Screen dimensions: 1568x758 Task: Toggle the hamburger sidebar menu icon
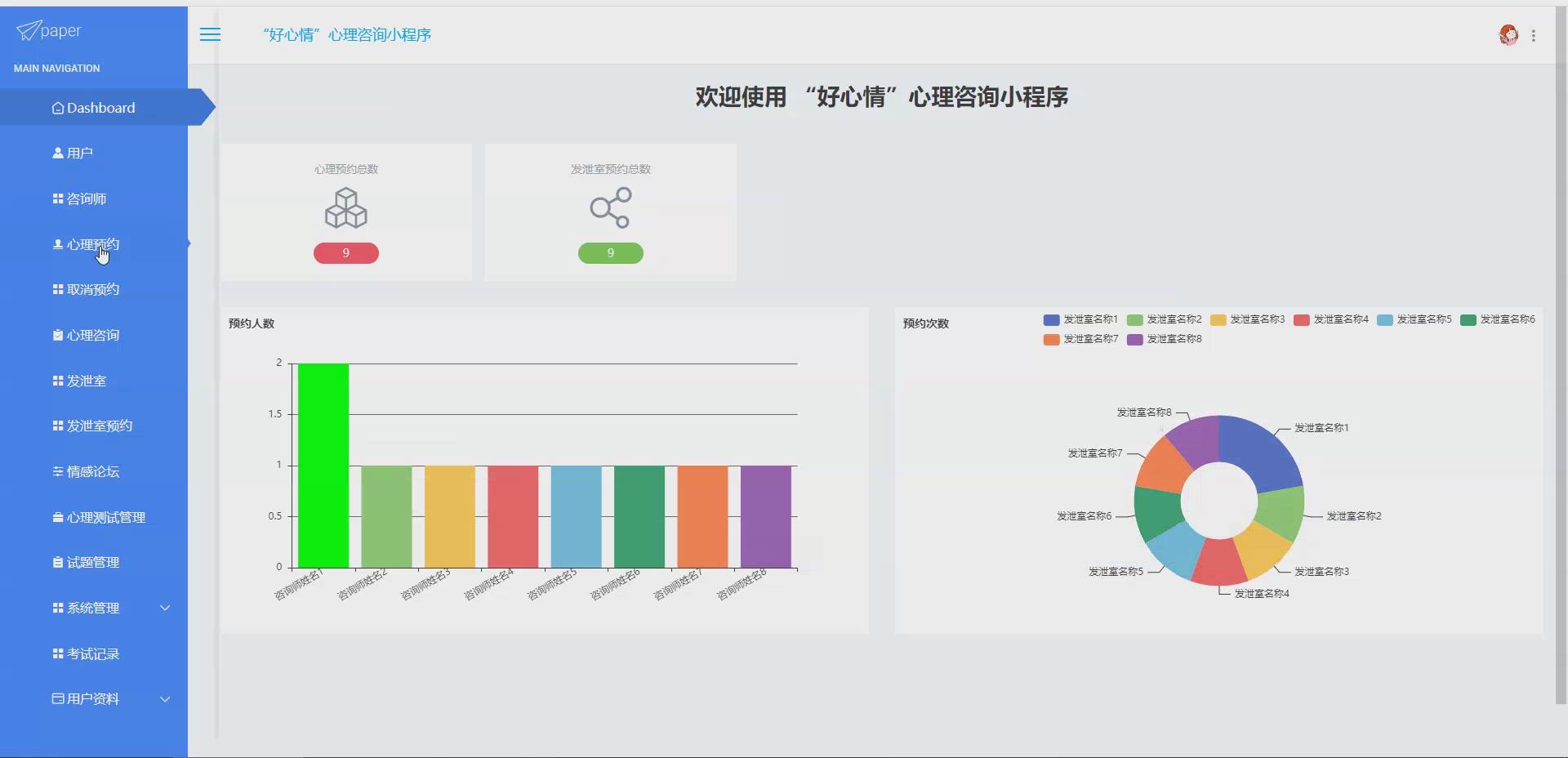210,34
